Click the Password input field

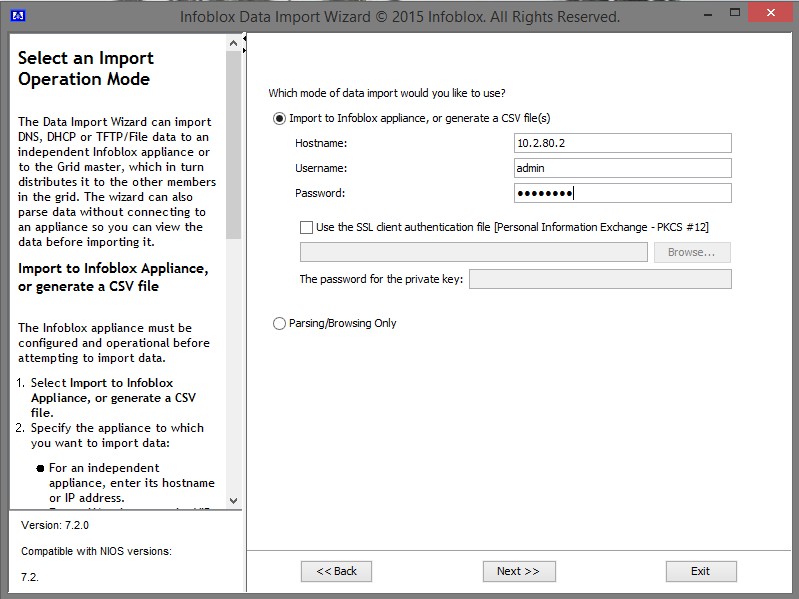tap(622, 194)
